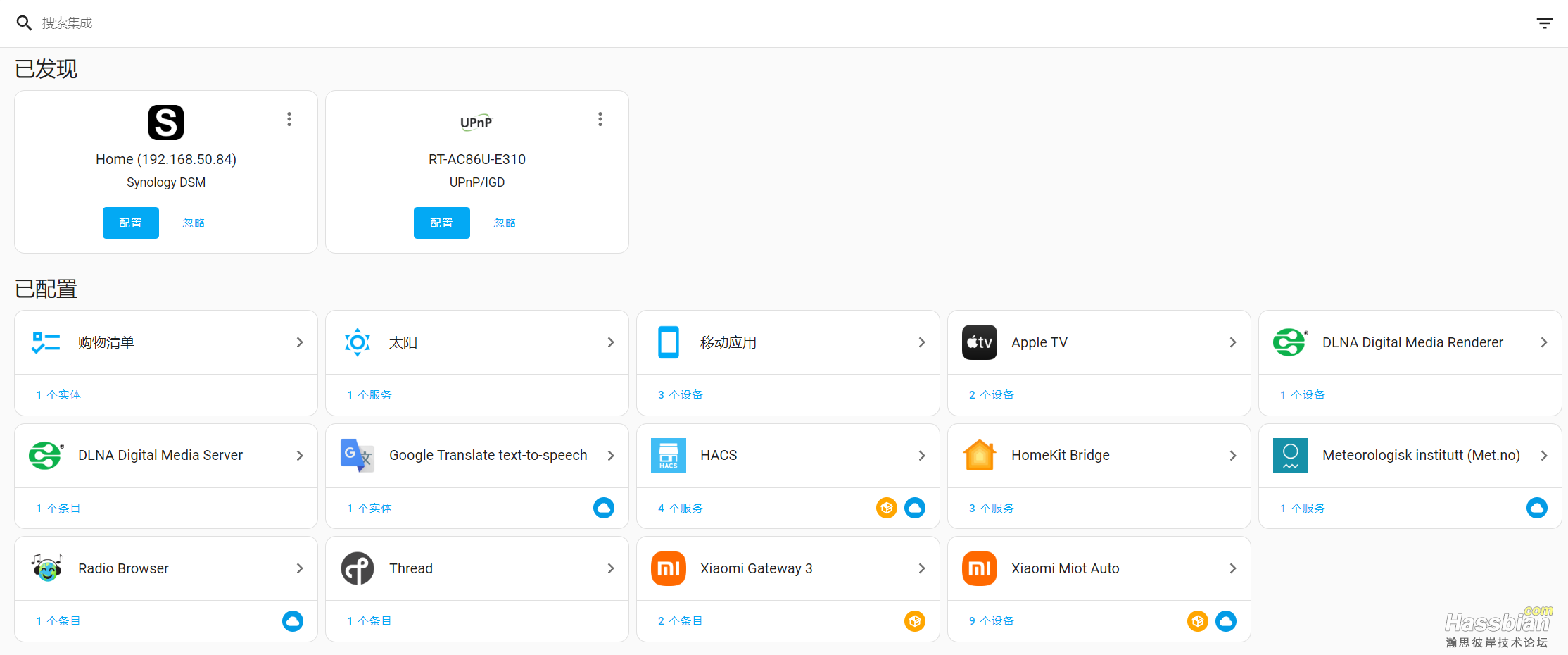Click cloud badge on Met.no card

pyautogui.click(x=1537, y=508)
